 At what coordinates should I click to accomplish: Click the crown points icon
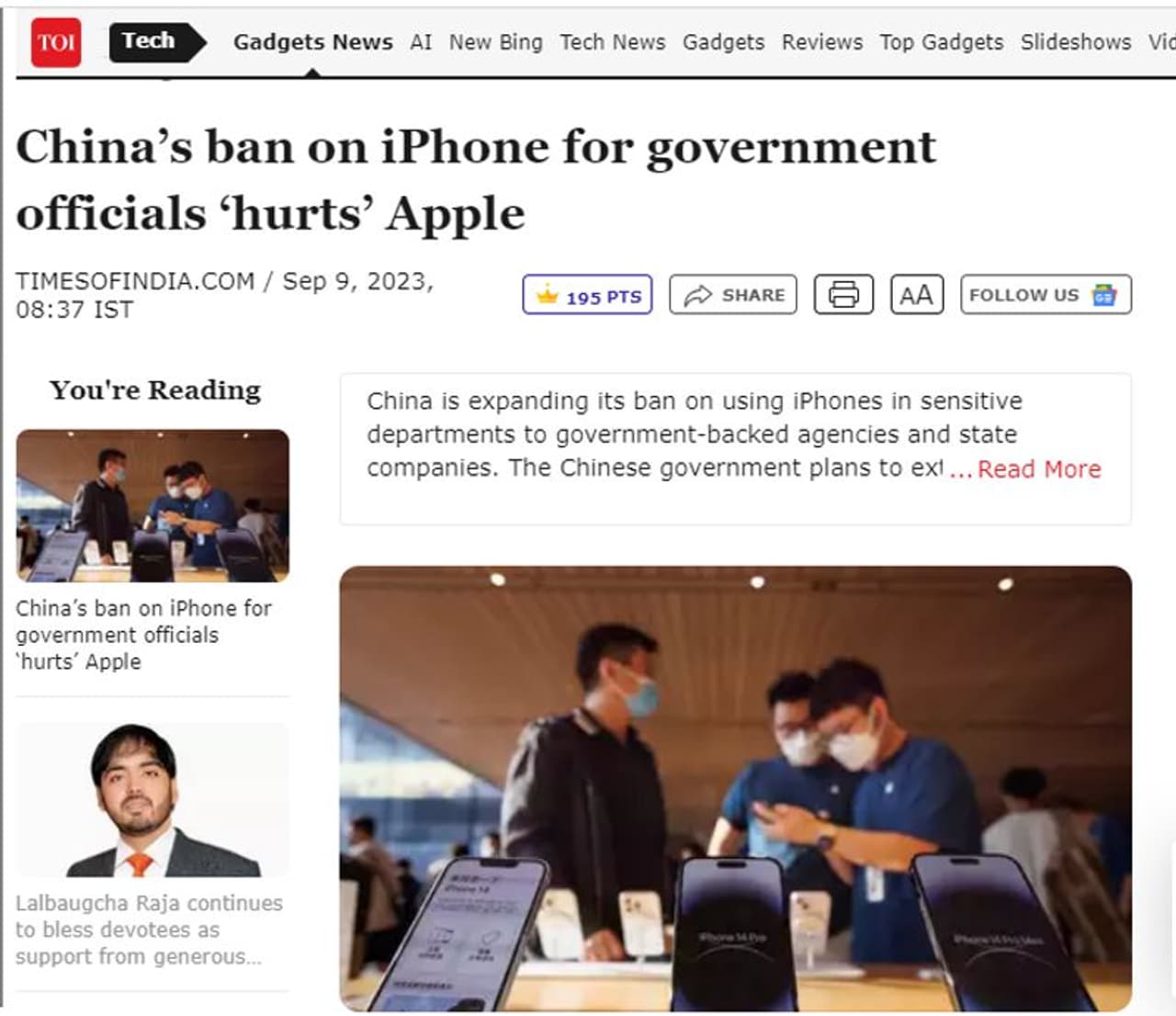click(548, 295)
